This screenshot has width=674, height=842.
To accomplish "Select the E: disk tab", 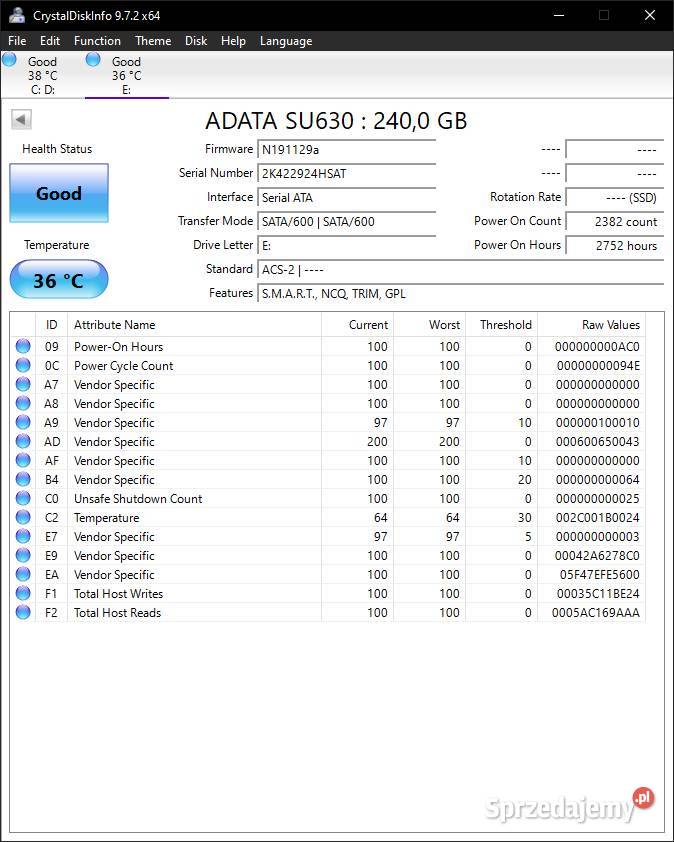I will pos(127,75).
